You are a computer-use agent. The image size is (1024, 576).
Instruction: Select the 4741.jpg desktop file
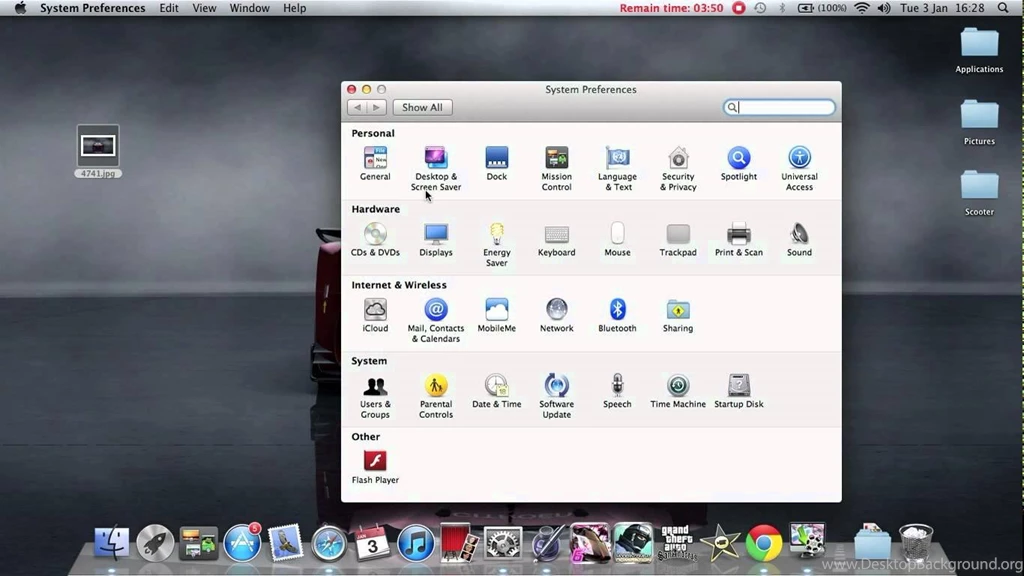pos(98,151)
